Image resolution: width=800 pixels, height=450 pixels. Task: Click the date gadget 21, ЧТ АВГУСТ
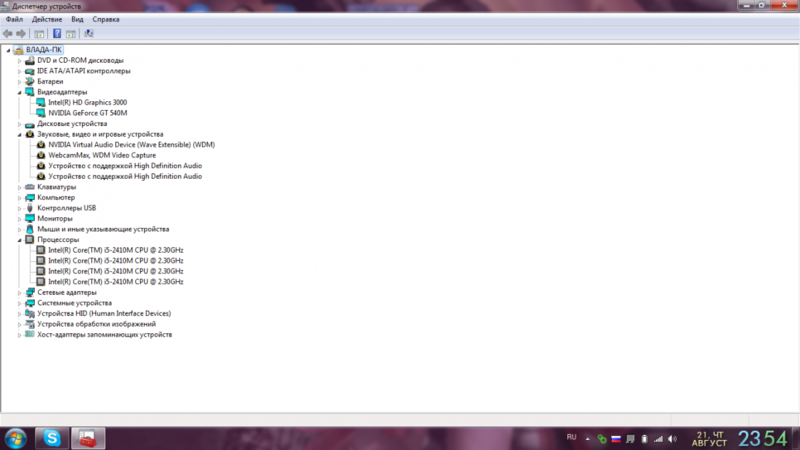click(709, 439)
